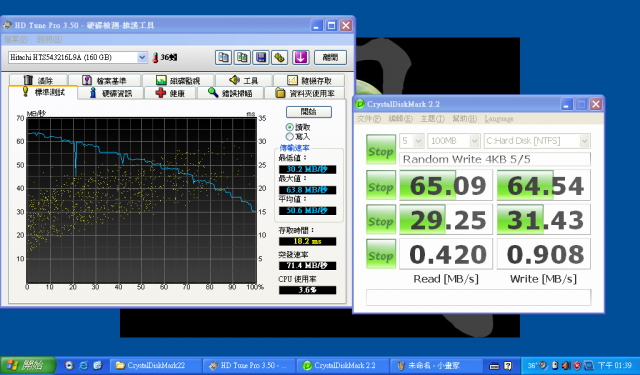This screenshot has width=640, height=375.
Task: Switch to the 資料夾使用率 folder usage tab
Action: [304, 93]
